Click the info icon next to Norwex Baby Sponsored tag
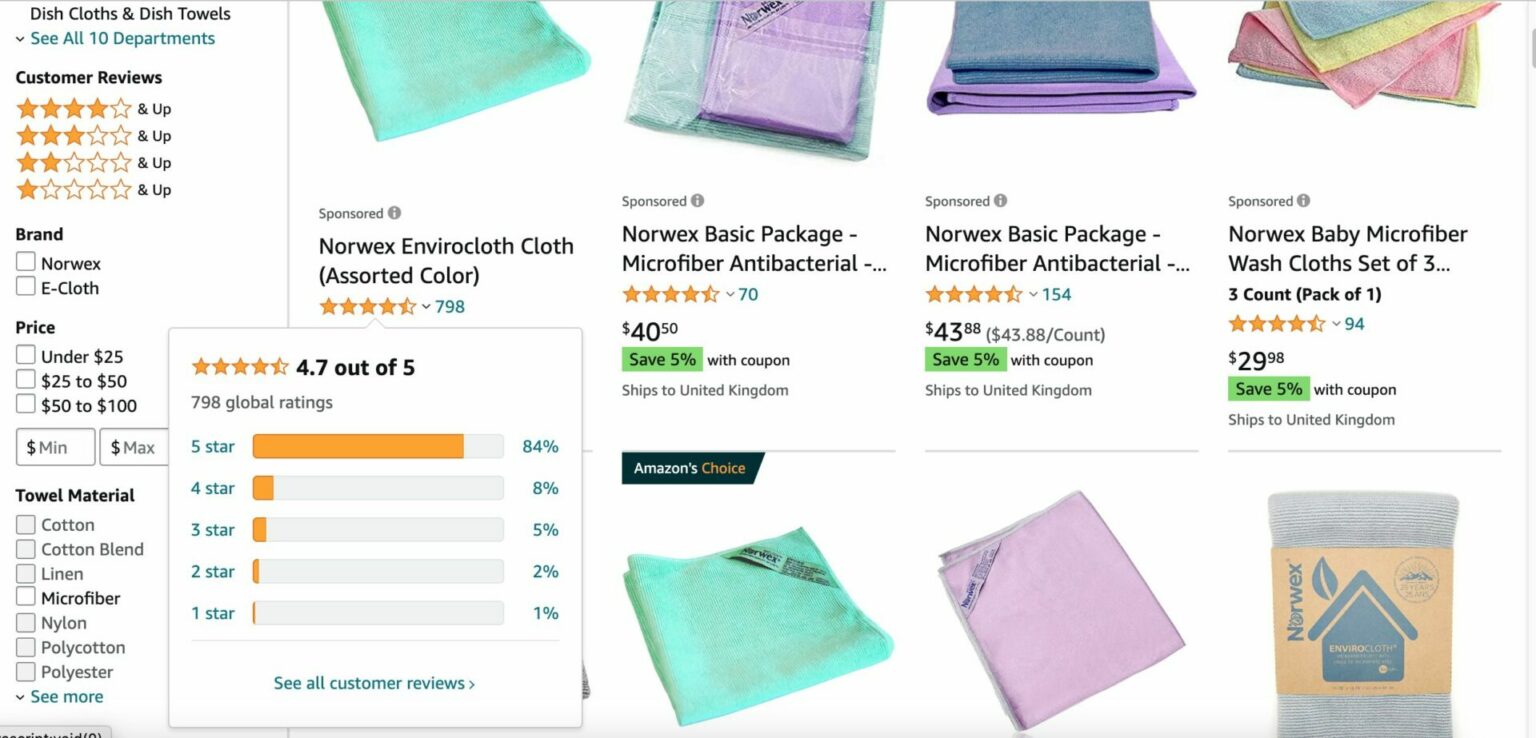1536x738 pixels. click(1303, 200)
